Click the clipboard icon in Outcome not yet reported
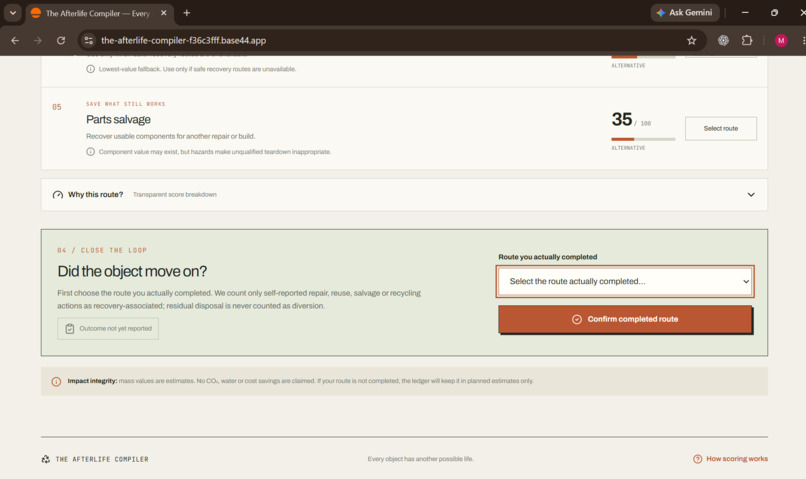The height and width of the screenshot is (479, 806). [x=70, y=328]
